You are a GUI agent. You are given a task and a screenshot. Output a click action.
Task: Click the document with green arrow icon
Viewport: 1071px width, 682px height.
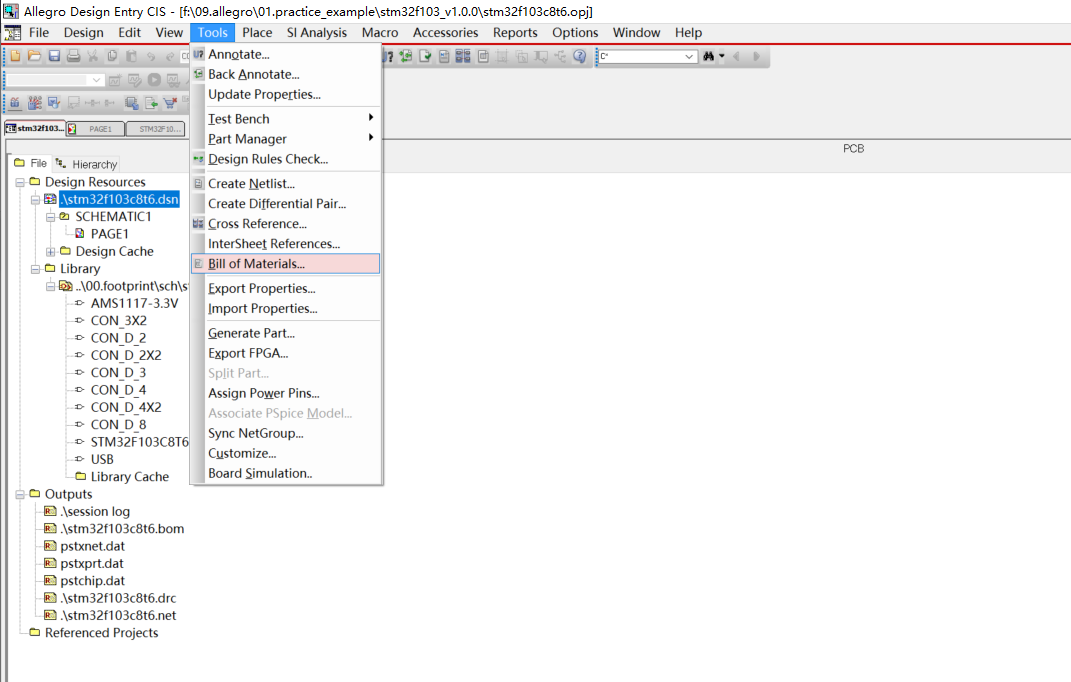click(151, 103)
